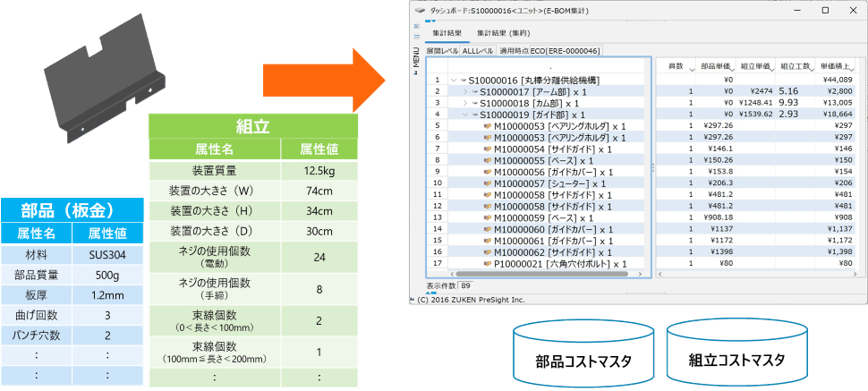Collapse the S10000016 丸棒分離供給機構 node
868x391 pixels.
[454, 80]
